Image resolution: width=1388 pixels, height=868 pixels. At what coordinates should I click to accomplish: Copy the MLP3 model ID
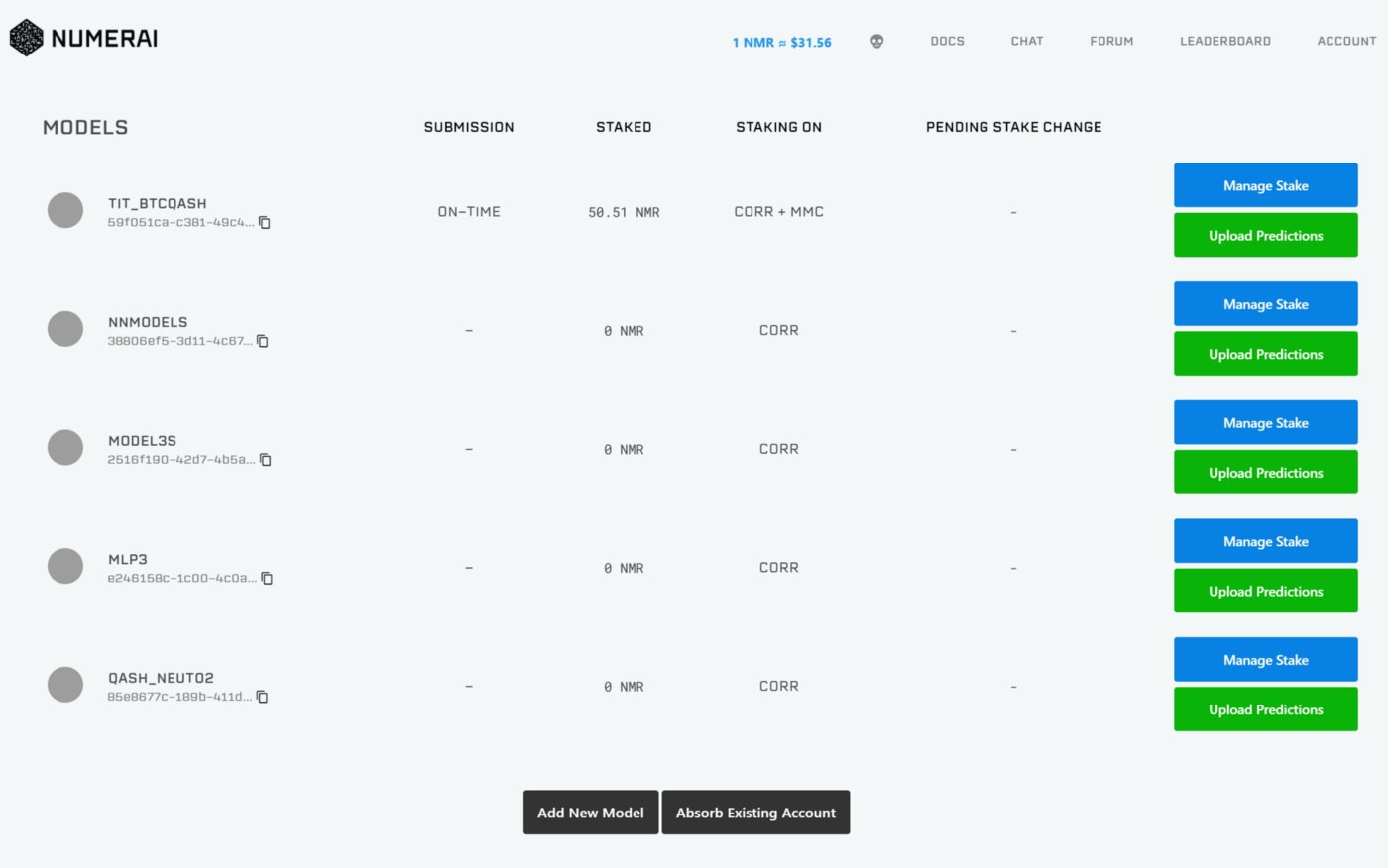tap(267, 578)
